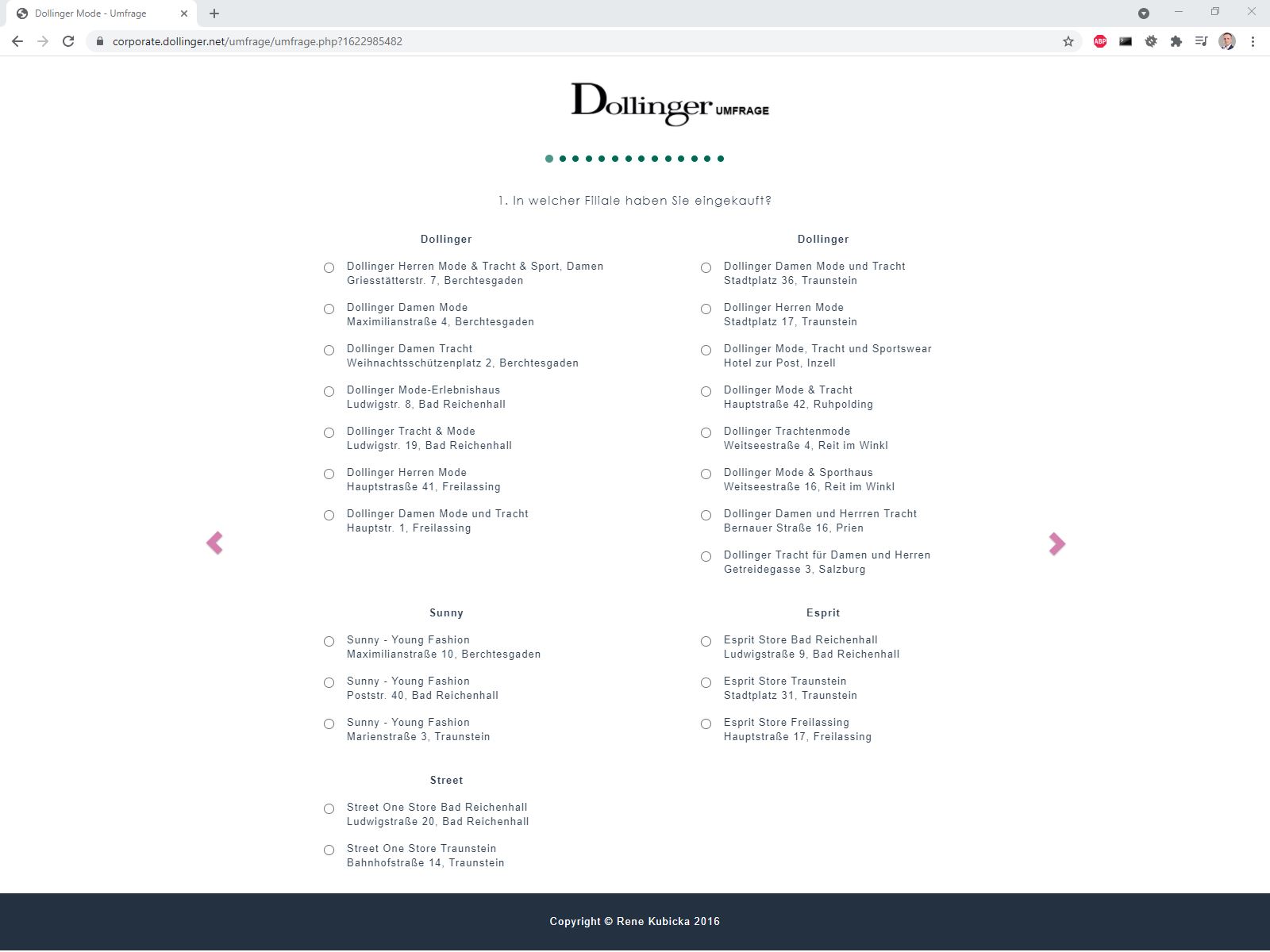
Task: Click the last progress dot
Action: coord(721,159)
